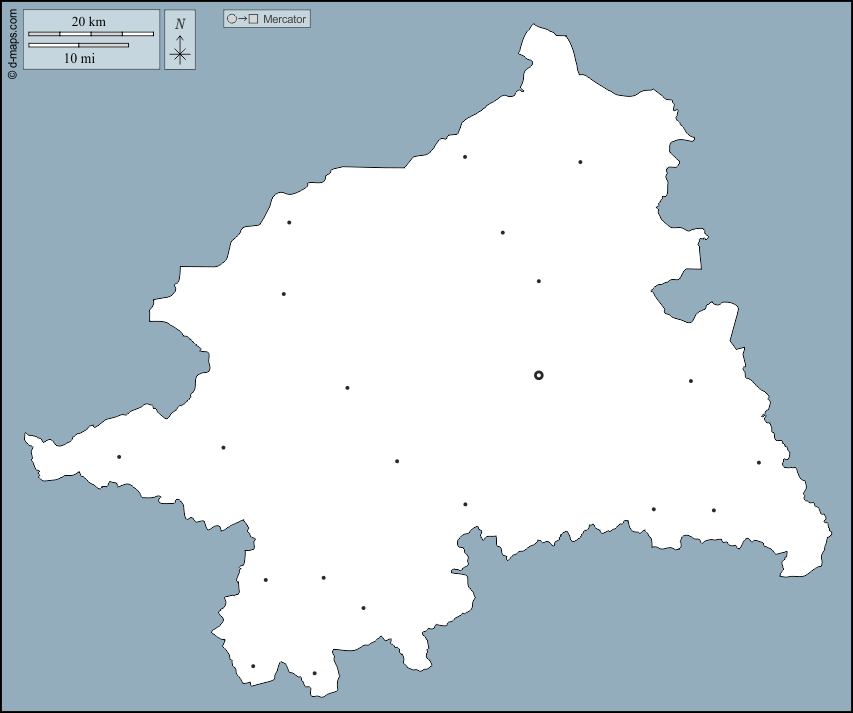Click the circle-to-square projection icon

pos(243,19)
